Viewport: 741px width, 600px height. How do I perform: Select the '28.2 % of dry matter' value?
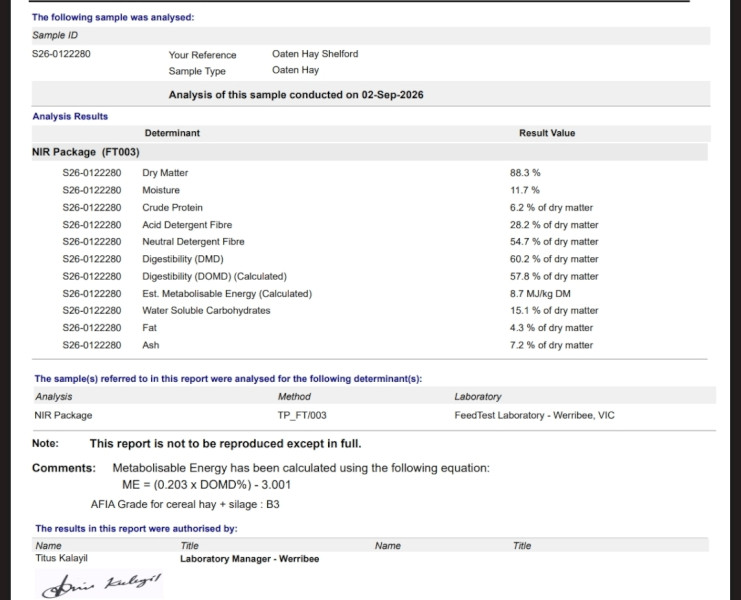click(x=554, y=225)
